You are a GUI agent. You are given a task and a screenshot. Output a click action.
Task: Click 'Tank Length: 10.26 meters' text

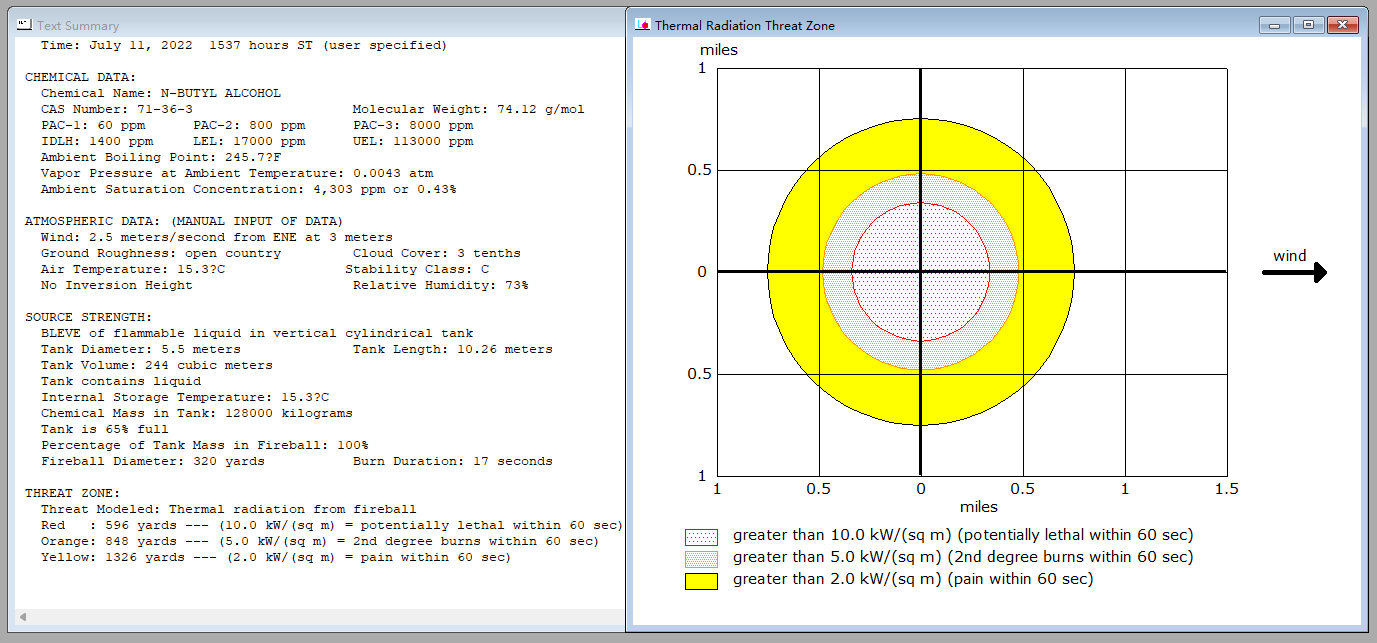(453, 349)
